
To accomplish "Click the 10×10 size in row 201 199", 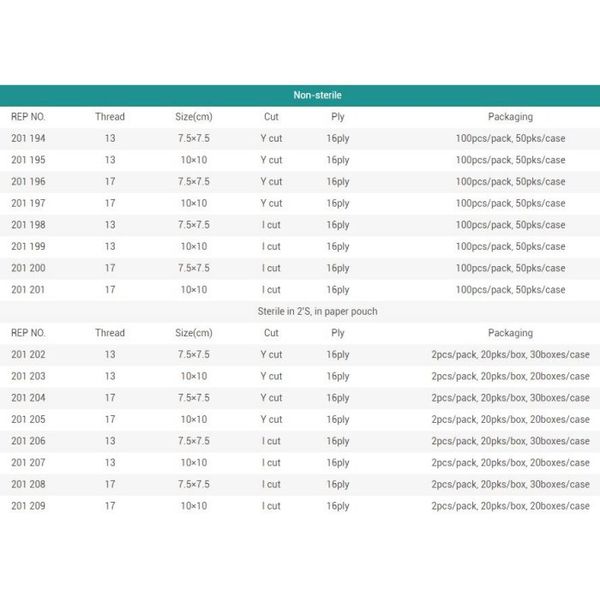I will click(x=194, y=246).
